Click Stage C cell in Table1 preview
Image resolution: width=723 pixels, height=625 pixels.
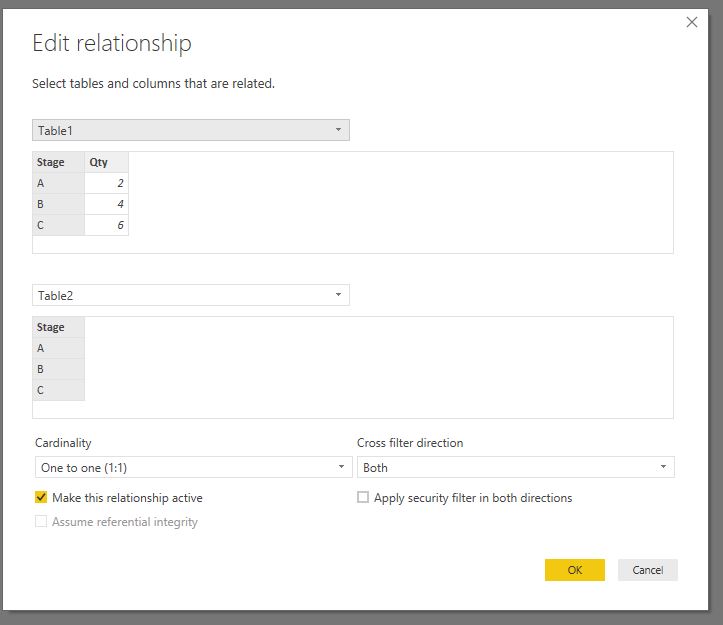click(59, 225)
